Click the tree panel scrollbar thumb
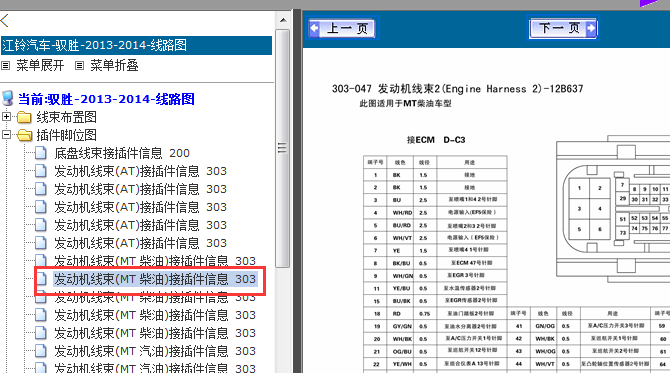The height and width of the screenshot is (373, 670). 282,148
